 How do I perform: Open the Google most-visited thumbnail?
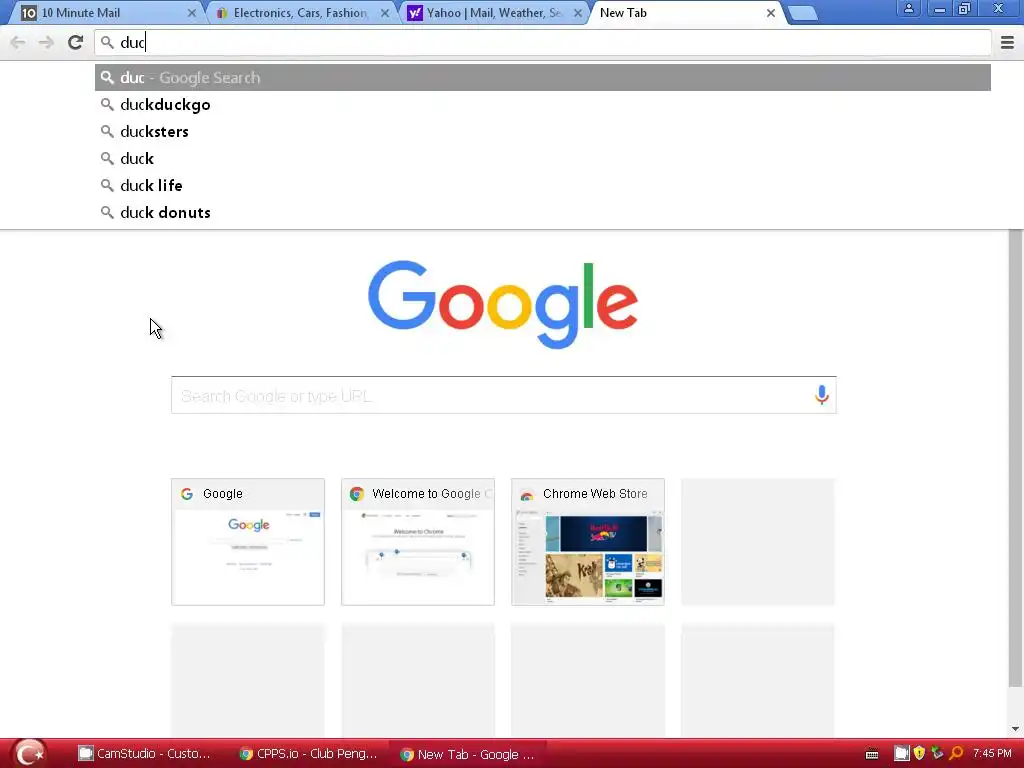[248, 541]
